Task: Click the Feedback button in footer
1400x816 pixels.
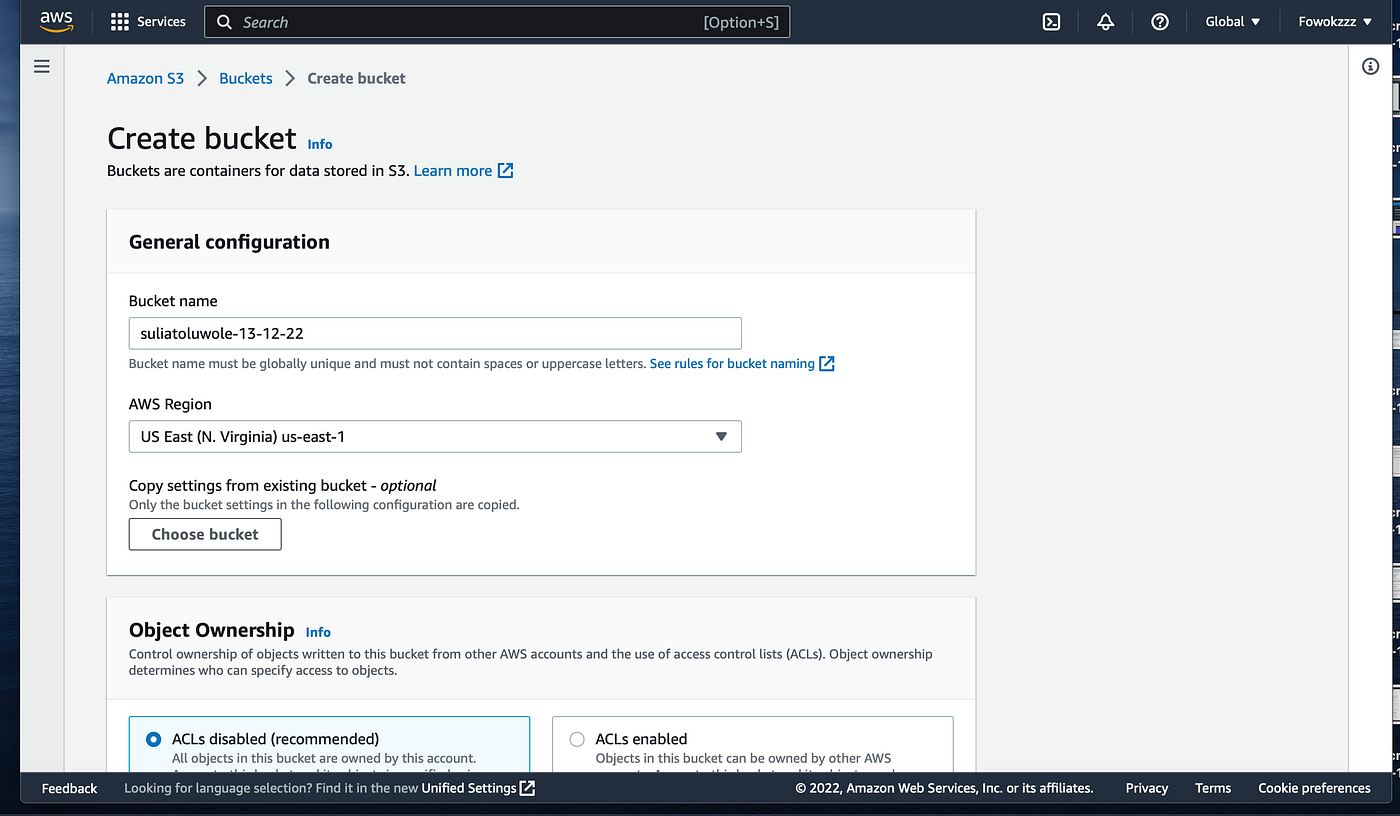Action: tap(69, 788)
